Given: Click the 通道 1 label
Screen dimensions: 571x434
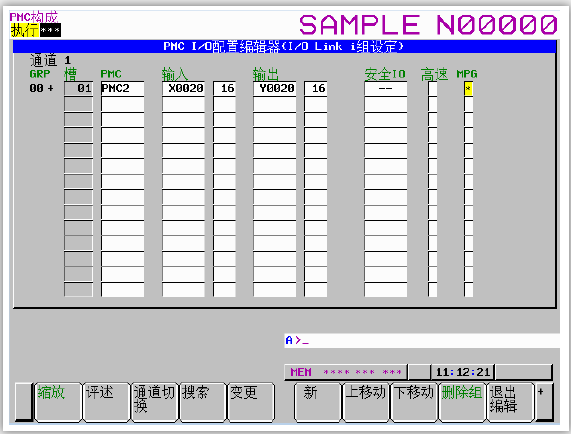Looking at the screenshot, I should point(50,60).
